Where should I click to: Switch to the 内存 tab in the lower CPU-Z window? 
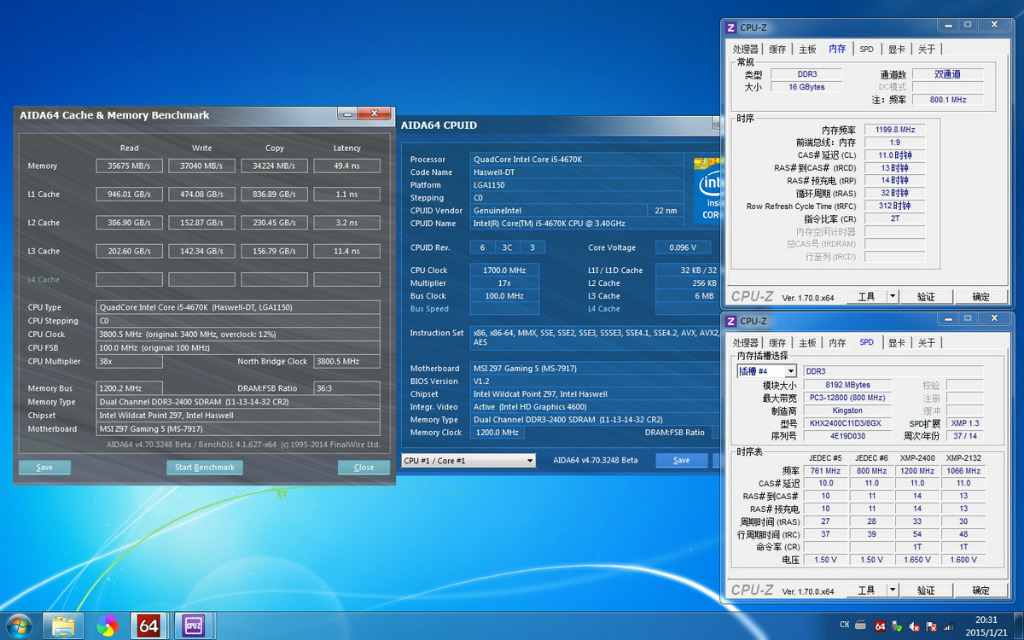coord(837,342)
